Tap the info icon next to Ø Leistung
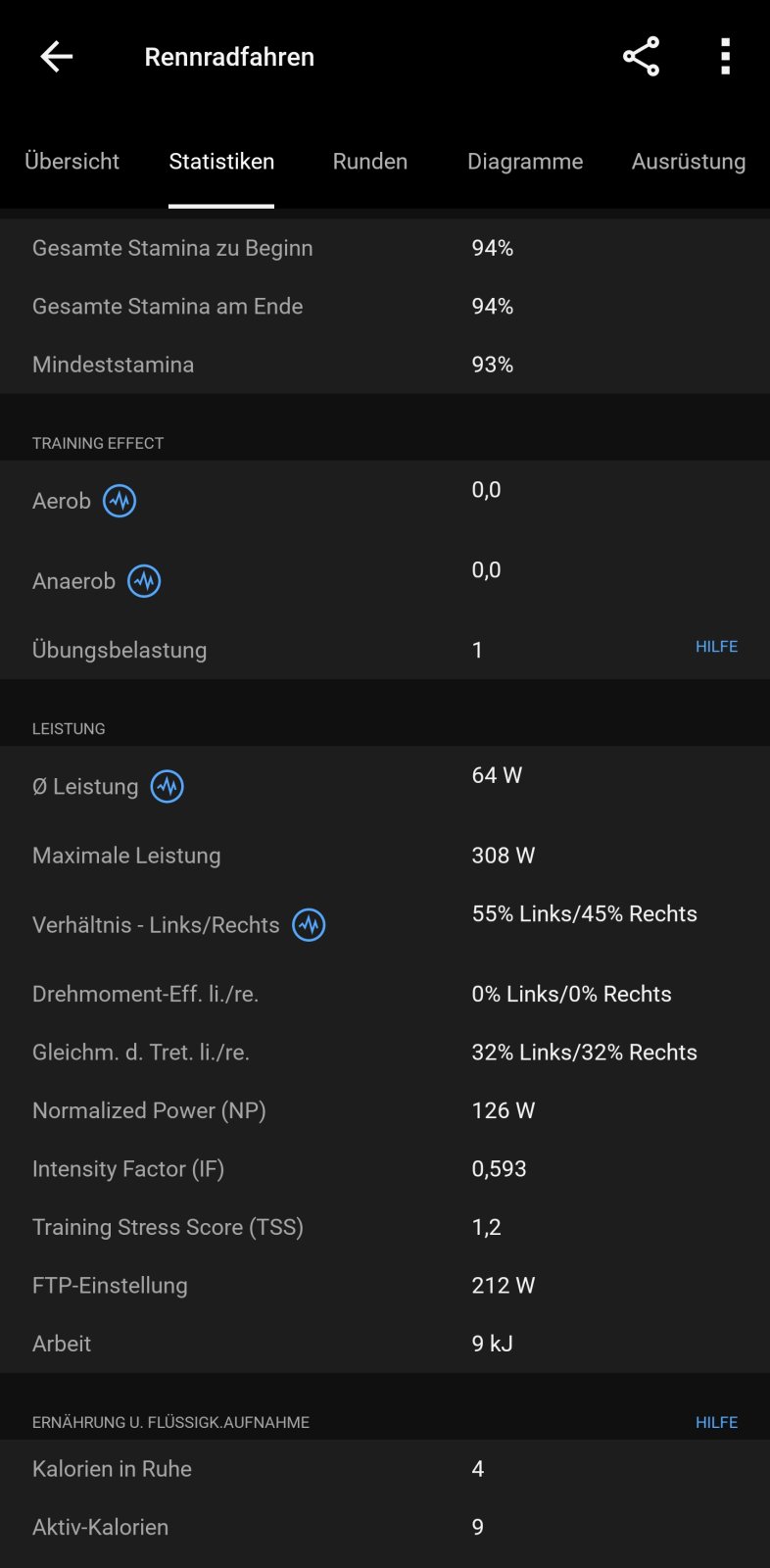 168,786
